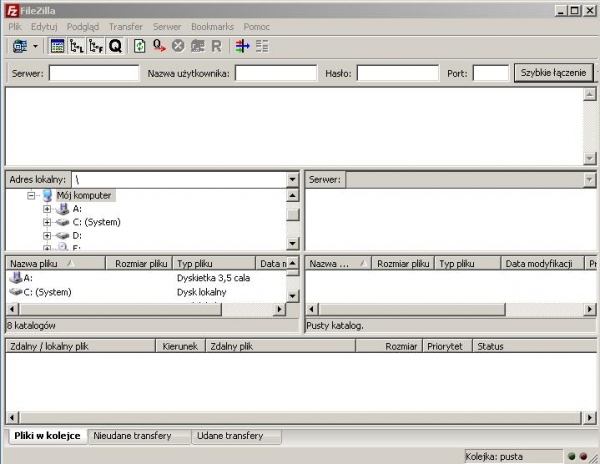
Task: Toggle the local directory tree view
Action: 76,46
